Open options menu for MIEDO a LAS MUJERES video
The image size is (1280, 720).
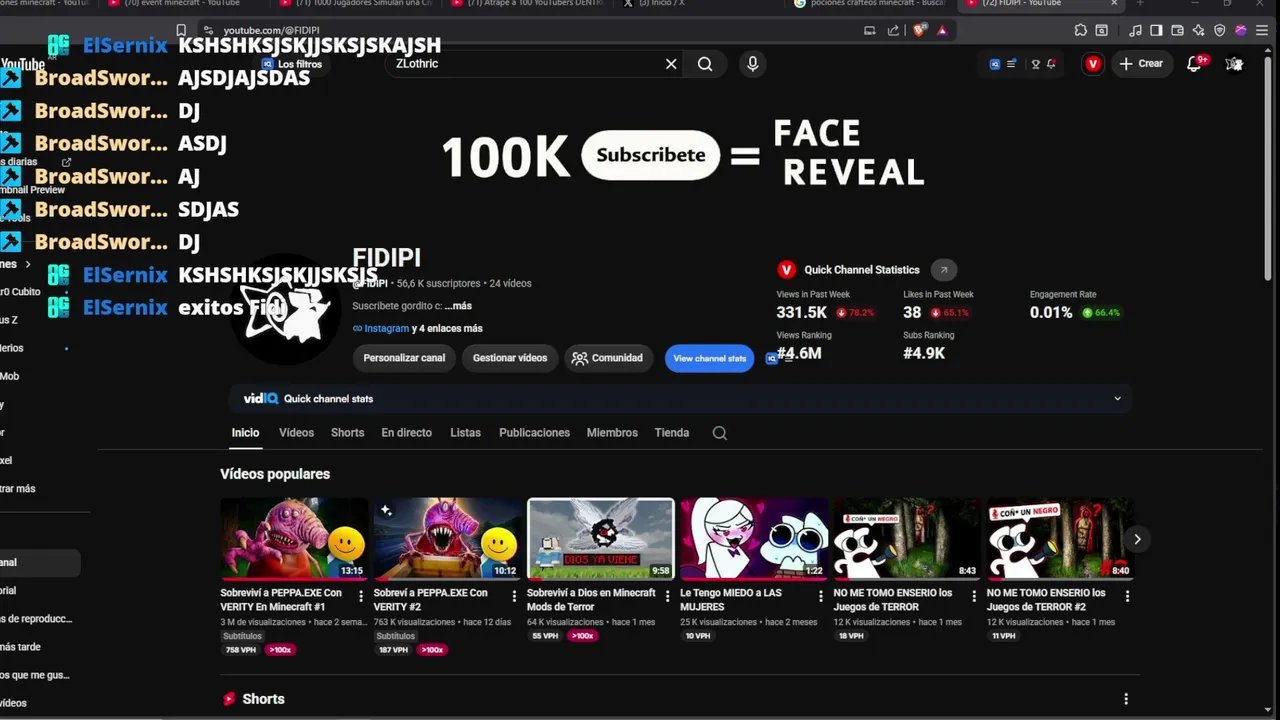pos(821,596)
